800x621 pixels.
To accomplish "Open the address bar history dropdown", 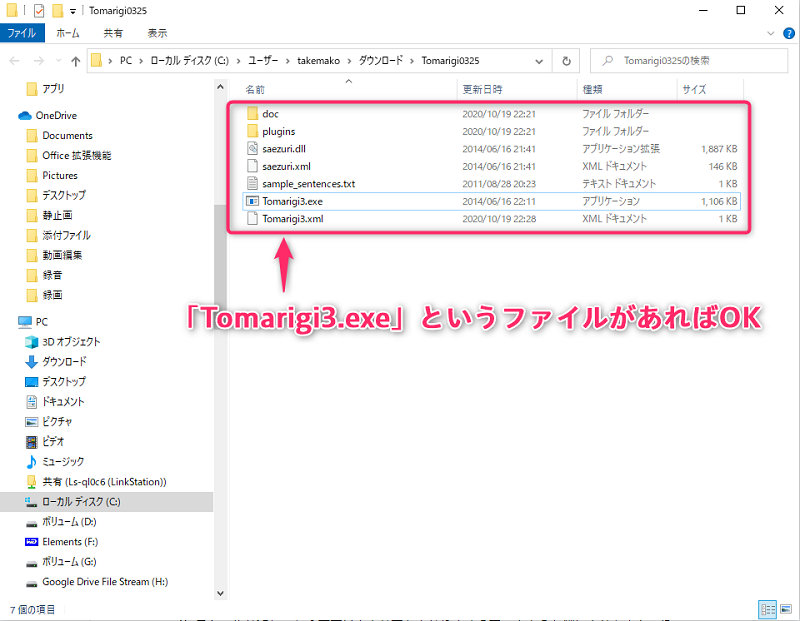I will pyautogui.click(x=537, y=61).
